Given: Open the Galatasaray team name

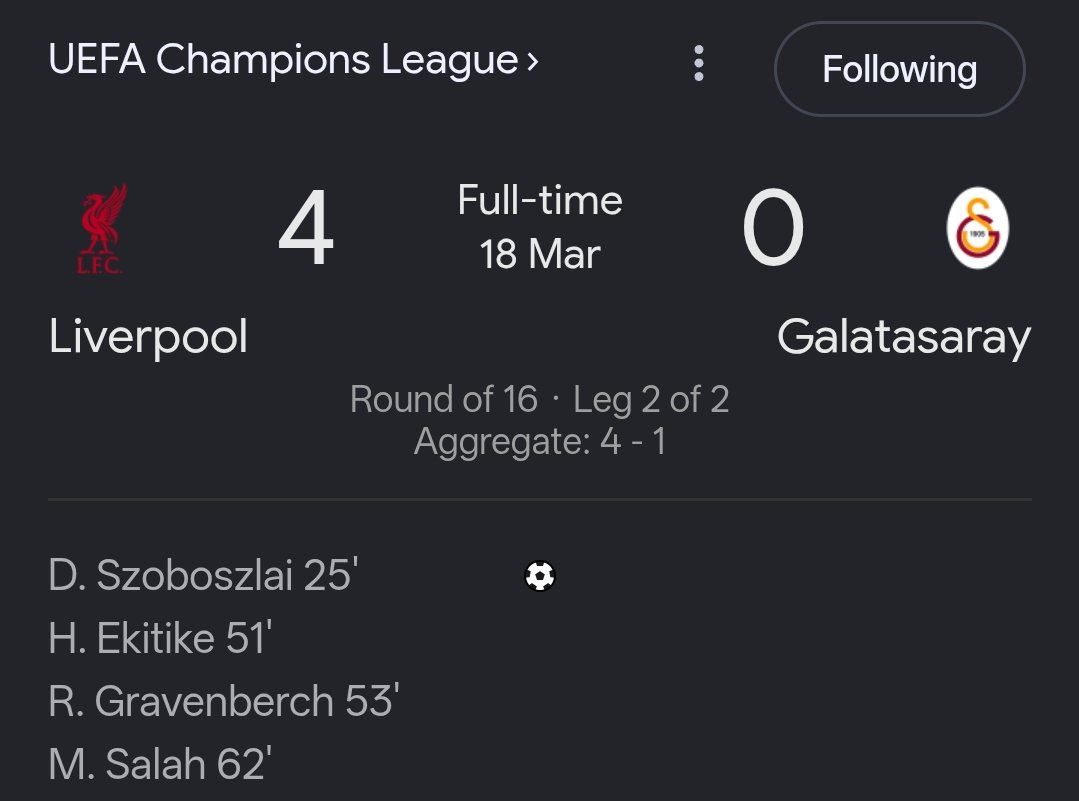Looking at the screenshot, I should tap(903, 337).
